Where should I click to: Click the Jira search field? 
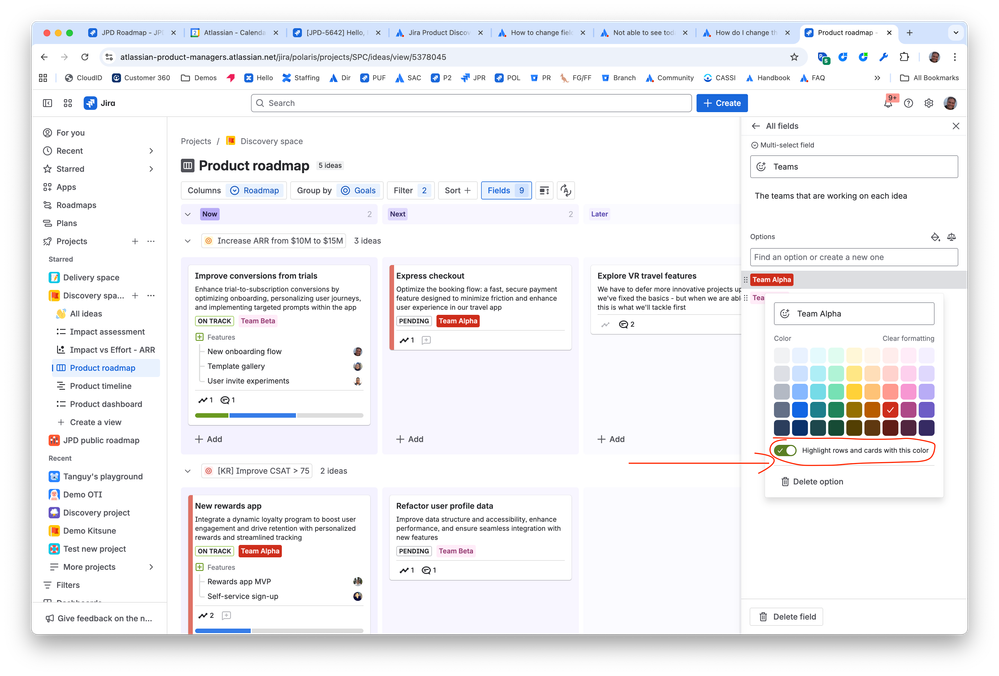[471, 103]
